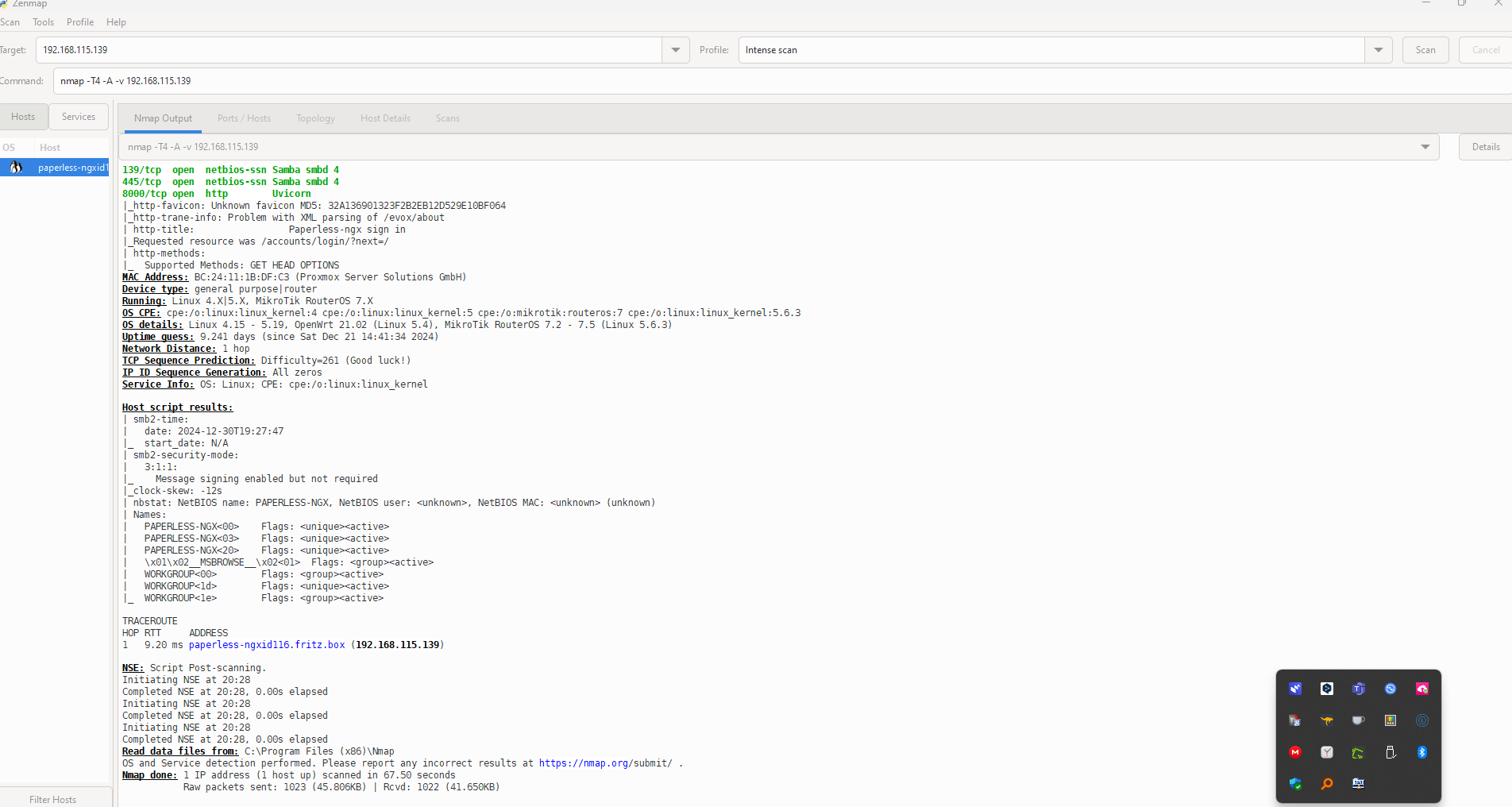Click the network monitor tray icon
This screenshot has height=807, width=1512.
[x=1359, y=784]
